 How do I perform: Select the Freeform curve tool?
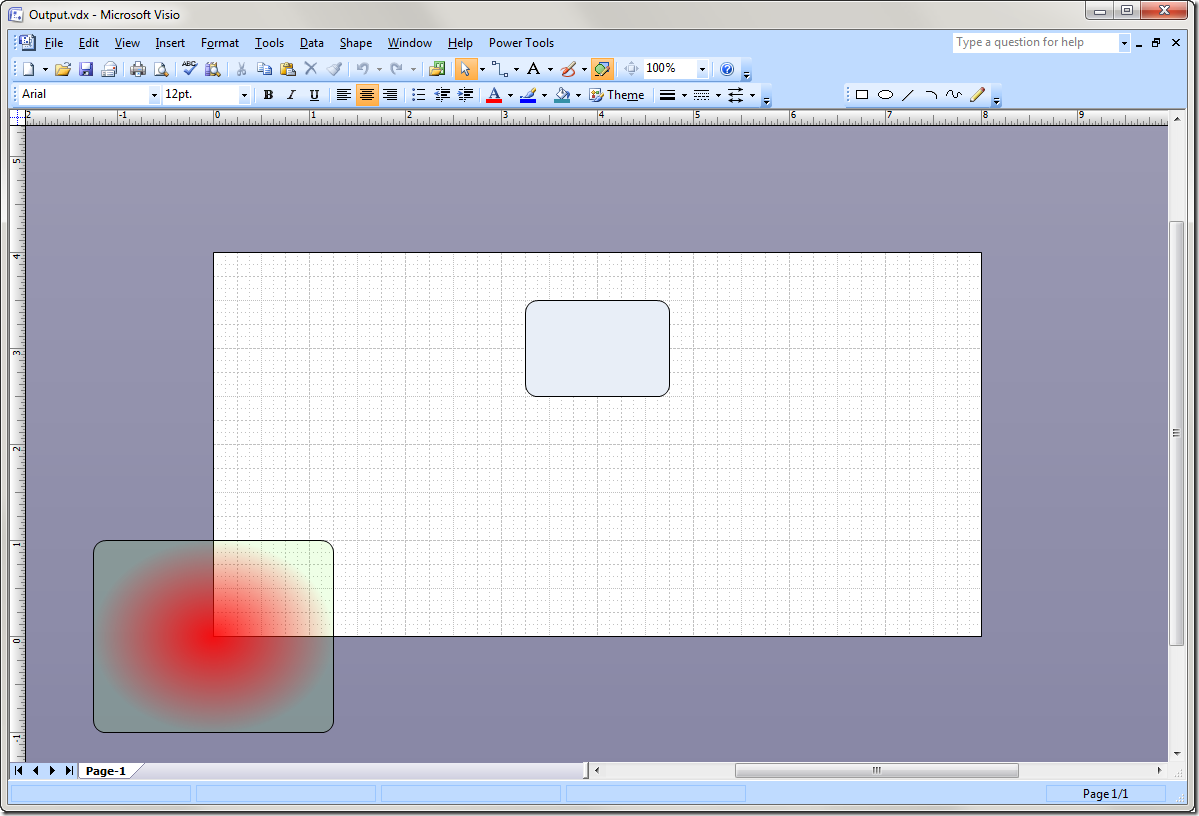coord(953,95)
